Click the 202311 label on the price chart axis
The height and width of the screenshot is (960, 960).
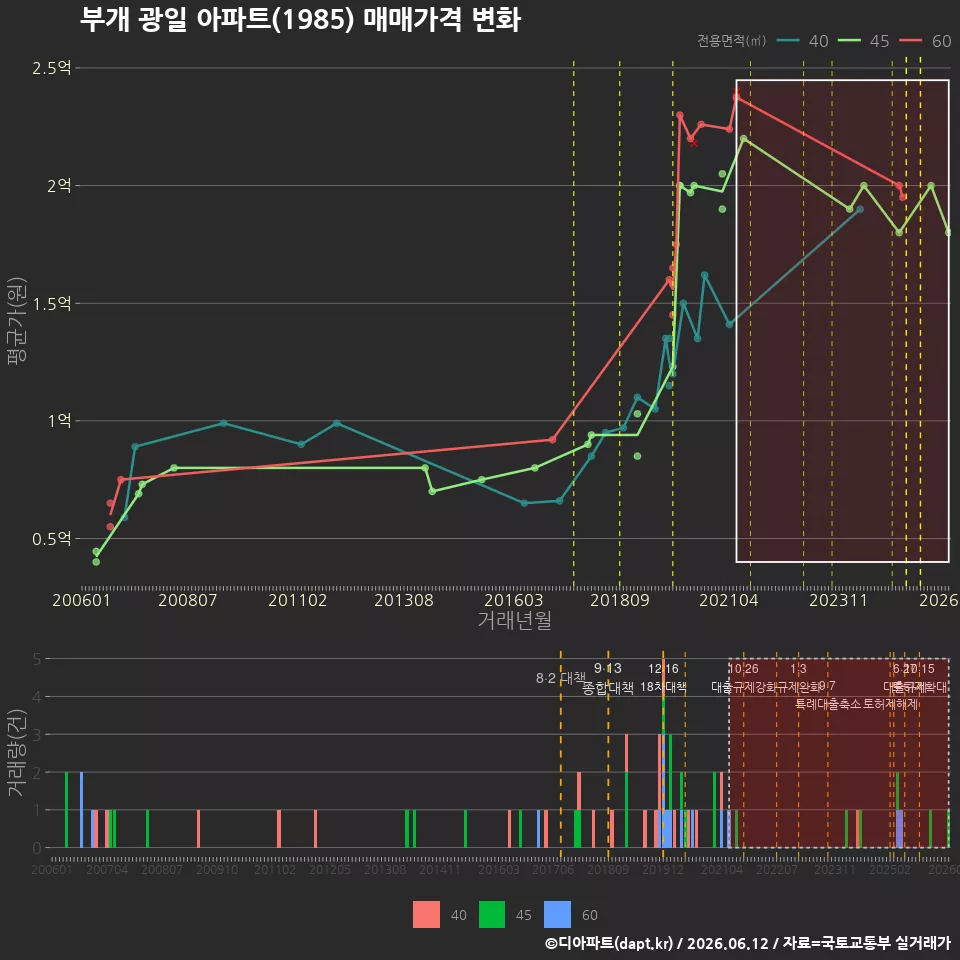point(838,600)
